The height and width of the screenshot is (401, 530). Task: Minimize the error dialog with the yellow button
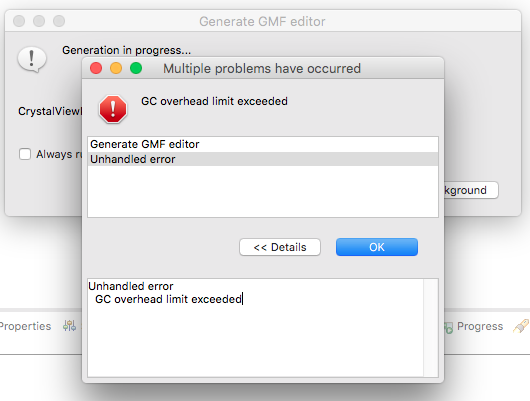[116, 68]
